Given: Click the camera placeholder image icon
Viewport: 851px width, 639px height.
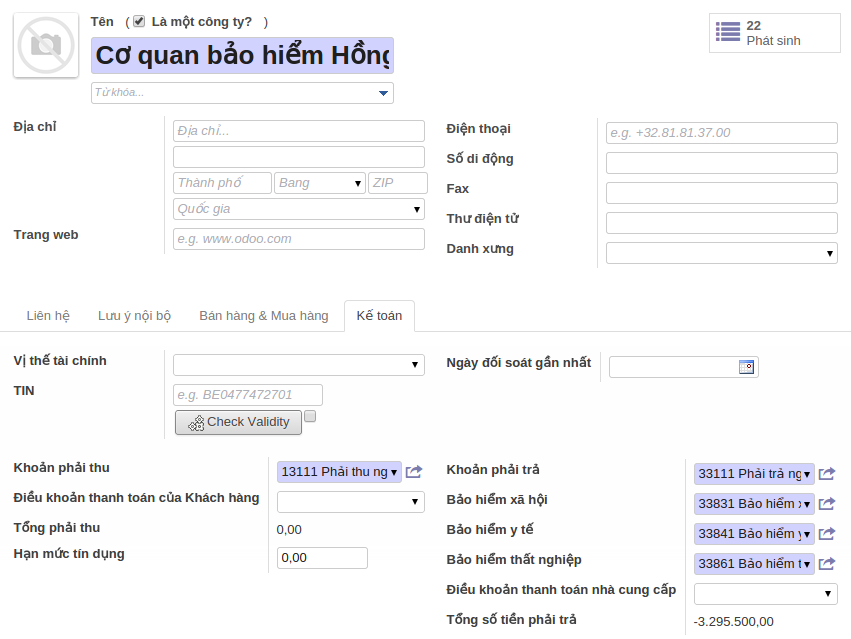Looking at the screenshot, I should tap(46, 45).
